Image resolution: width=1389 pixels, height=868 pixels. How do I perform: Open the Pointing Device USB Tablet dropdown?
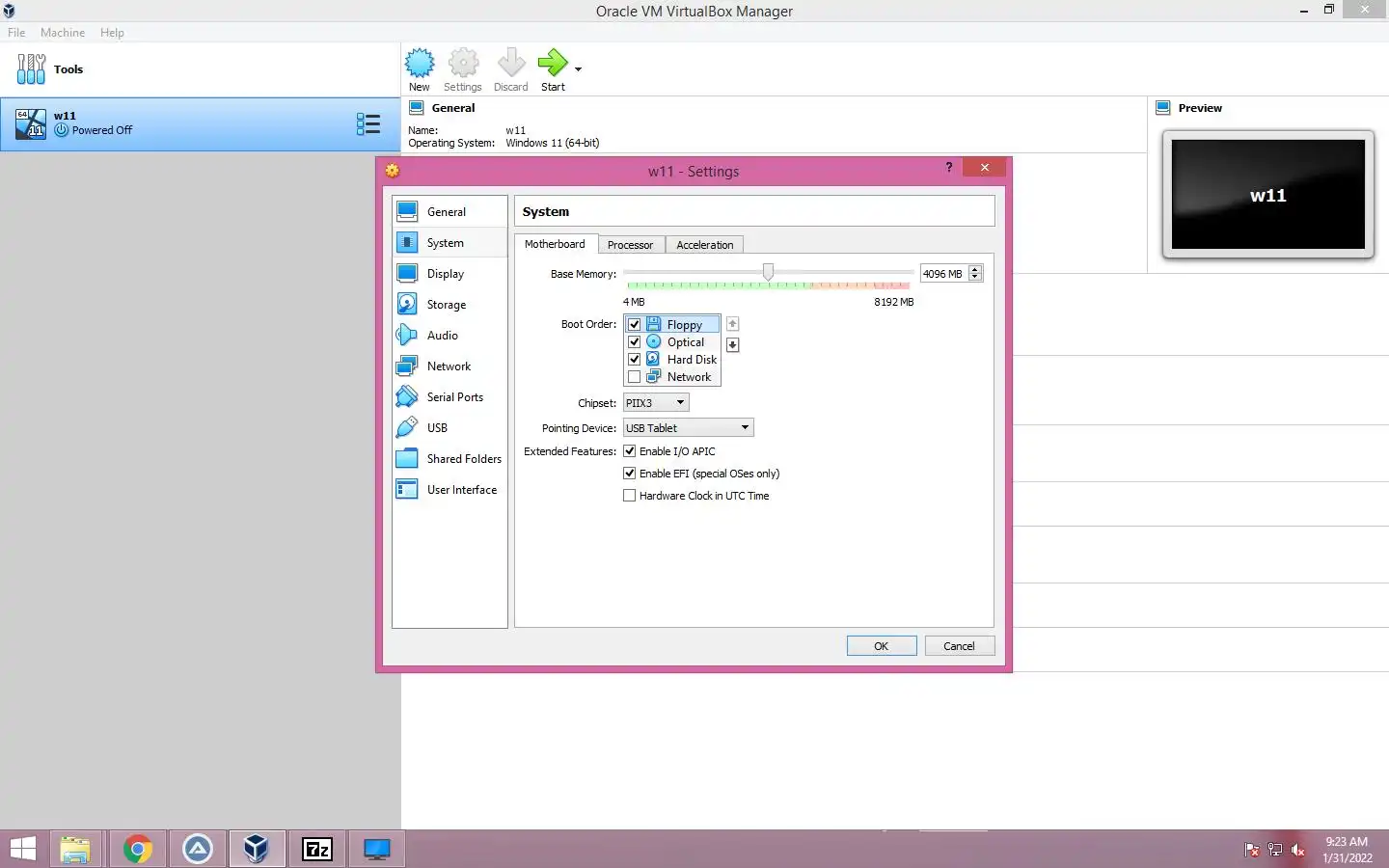pyautogui.click(x=688, y=427)
